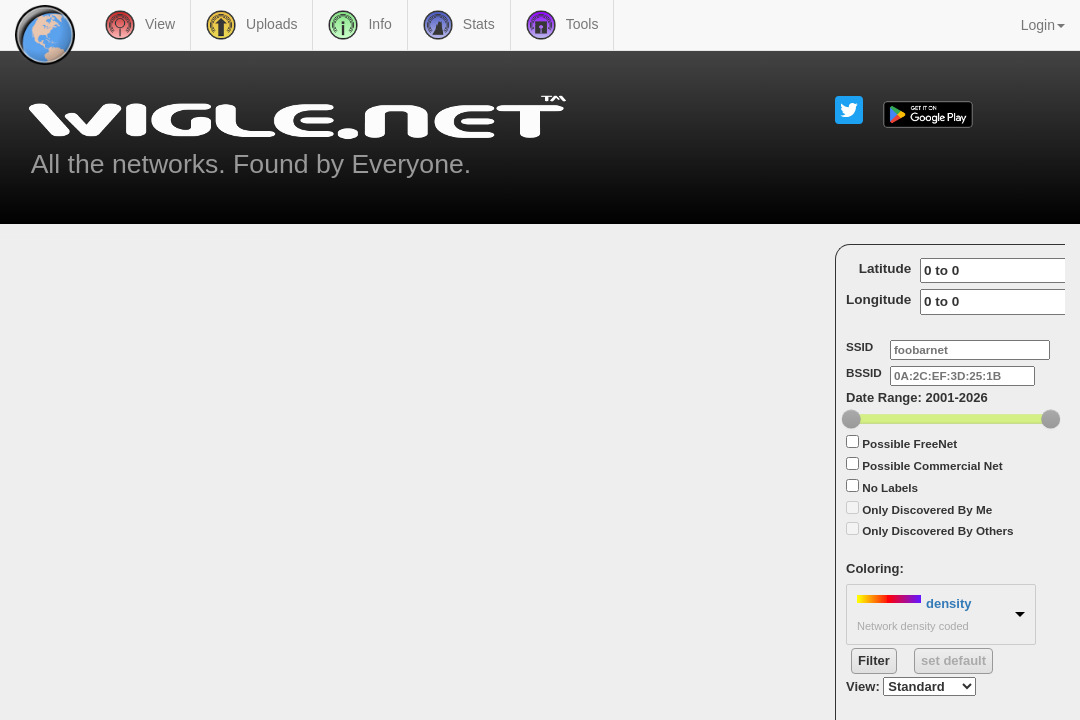Open the Twitter icon link

(849, 110)
